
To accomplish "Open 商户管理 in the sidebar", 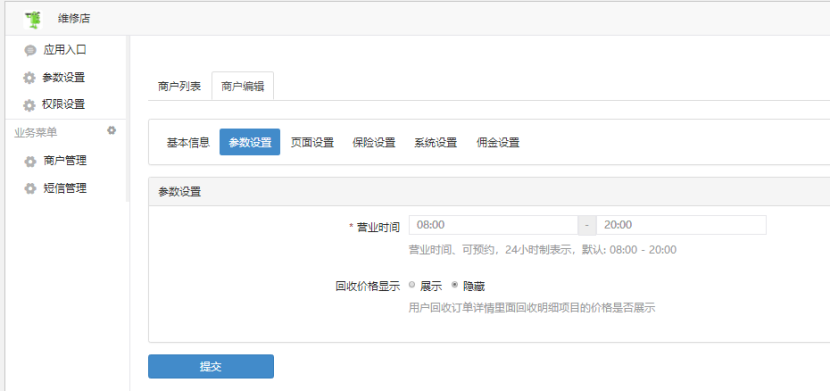I will [65, 161].
